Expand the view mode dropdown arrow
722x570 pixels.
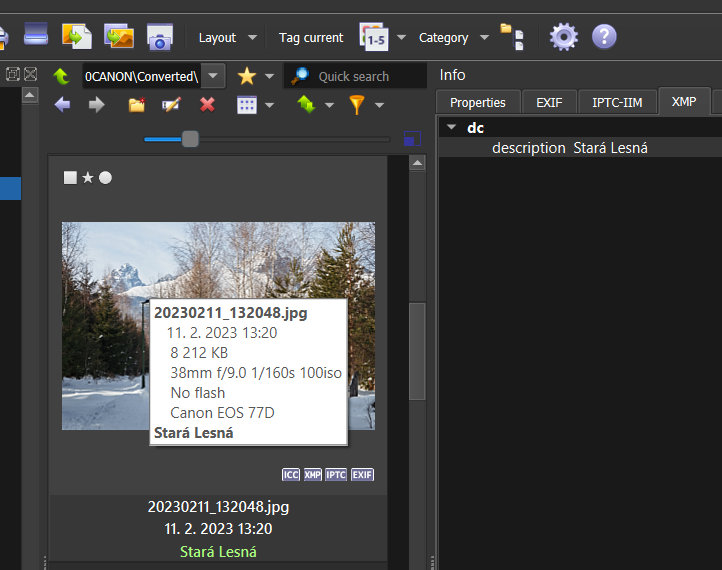[270, 105]
